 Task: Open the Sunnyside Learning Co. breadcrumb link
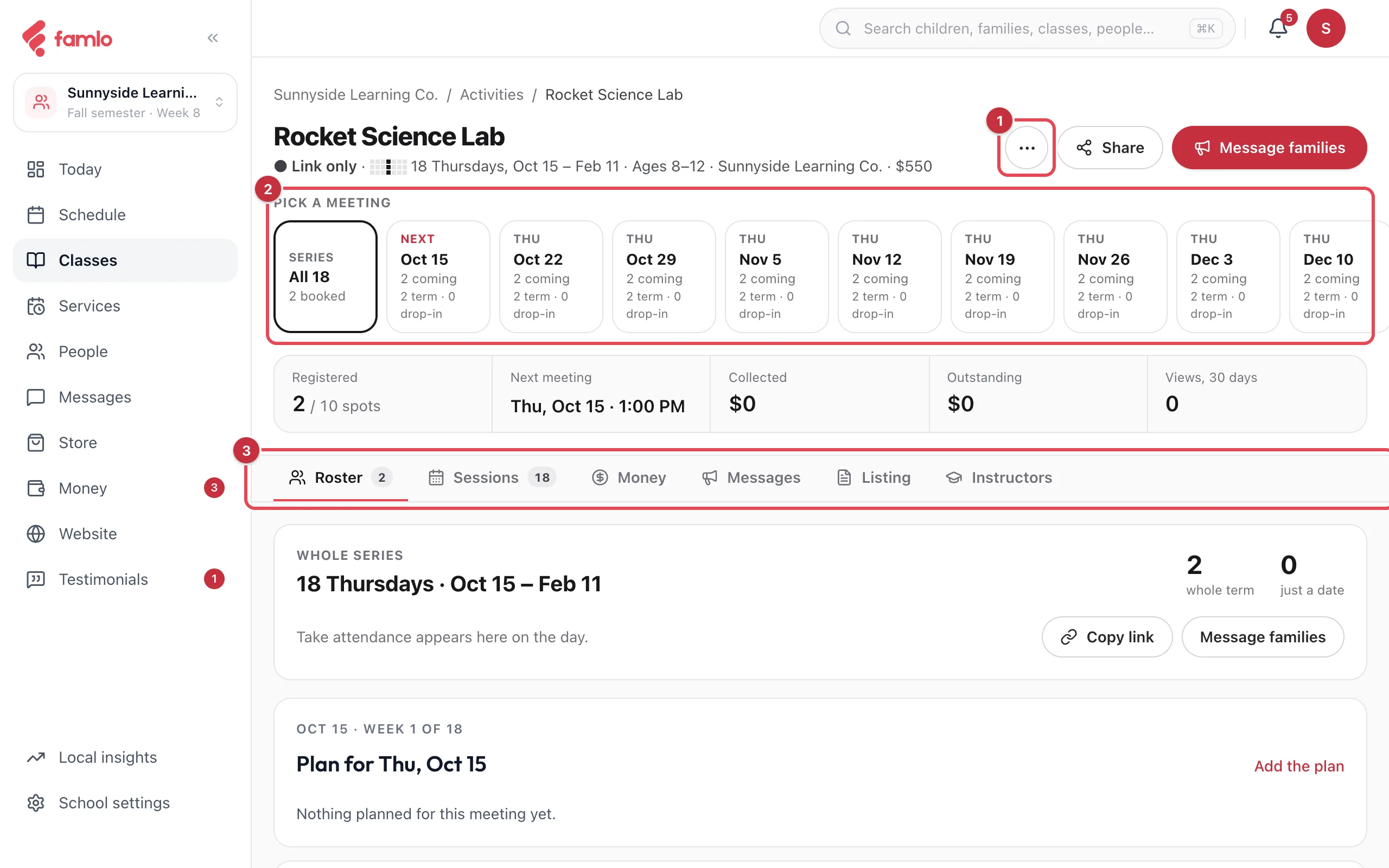[x=356, y=94]
